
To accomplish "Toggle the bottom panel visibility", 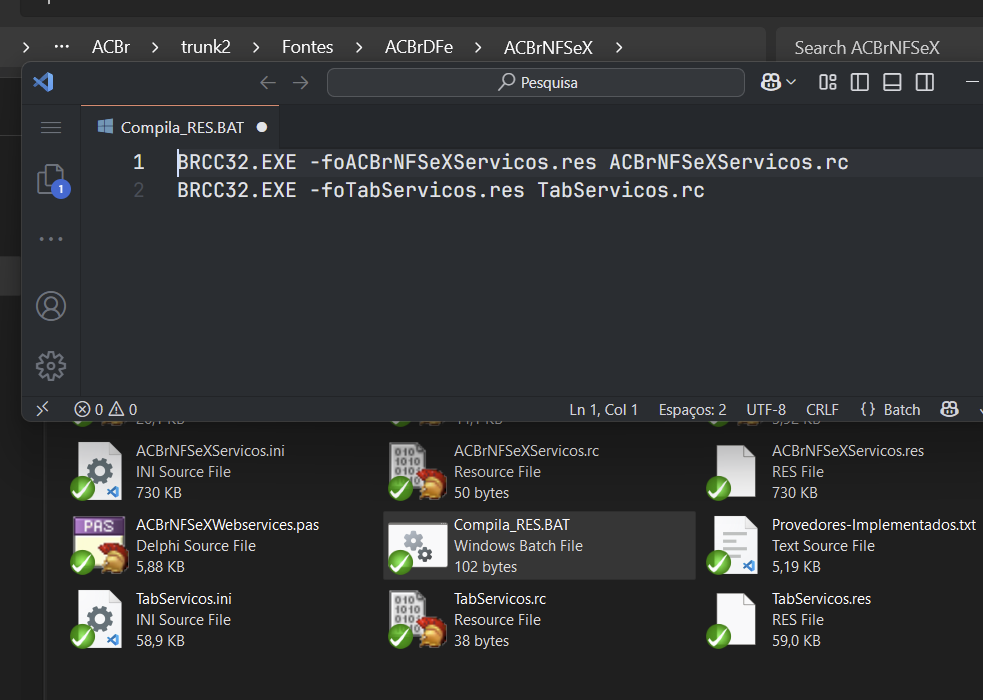I will point(892,82).
